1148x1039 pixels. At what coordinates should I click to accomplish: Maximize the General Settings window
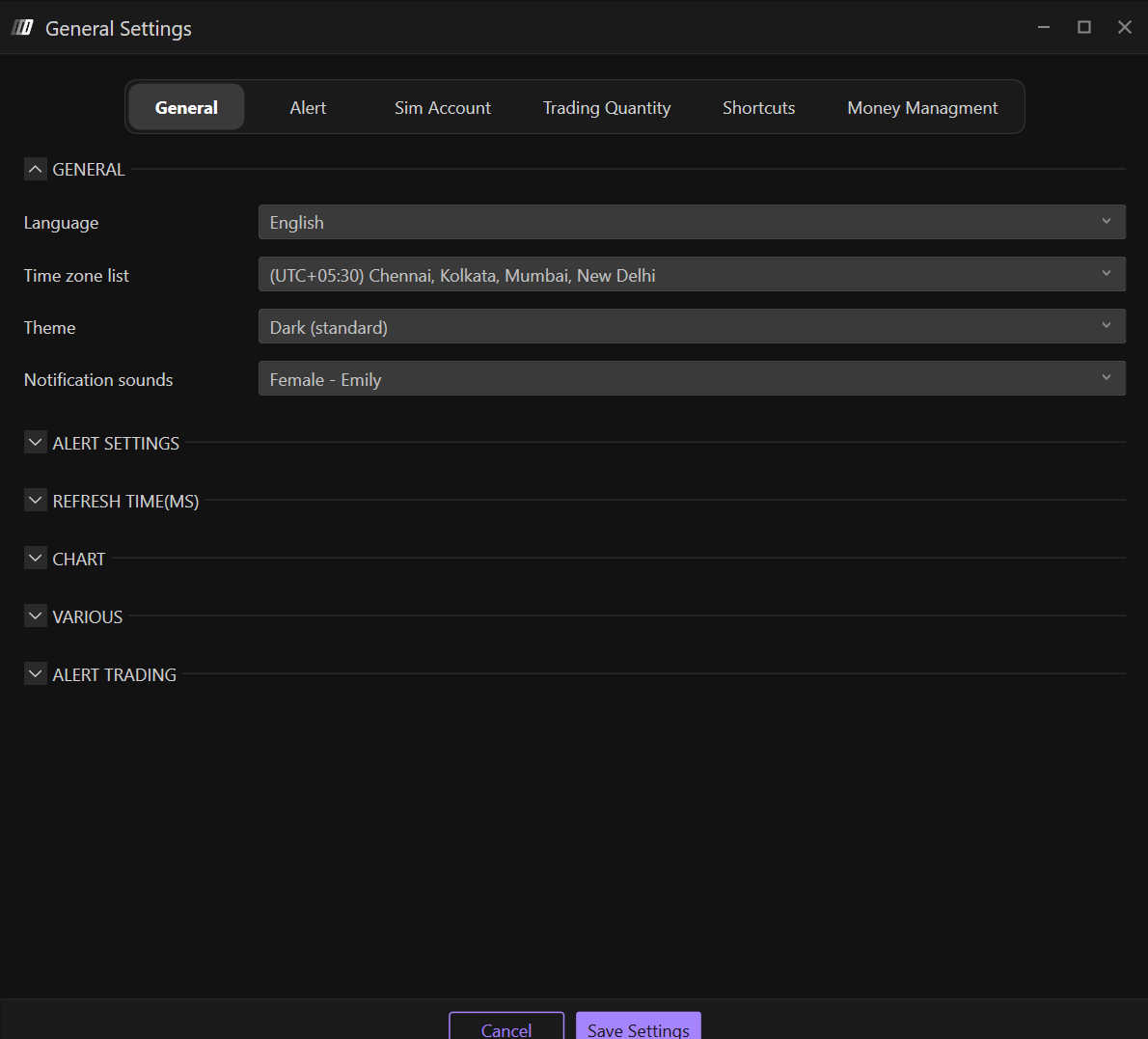(1084, 27)
